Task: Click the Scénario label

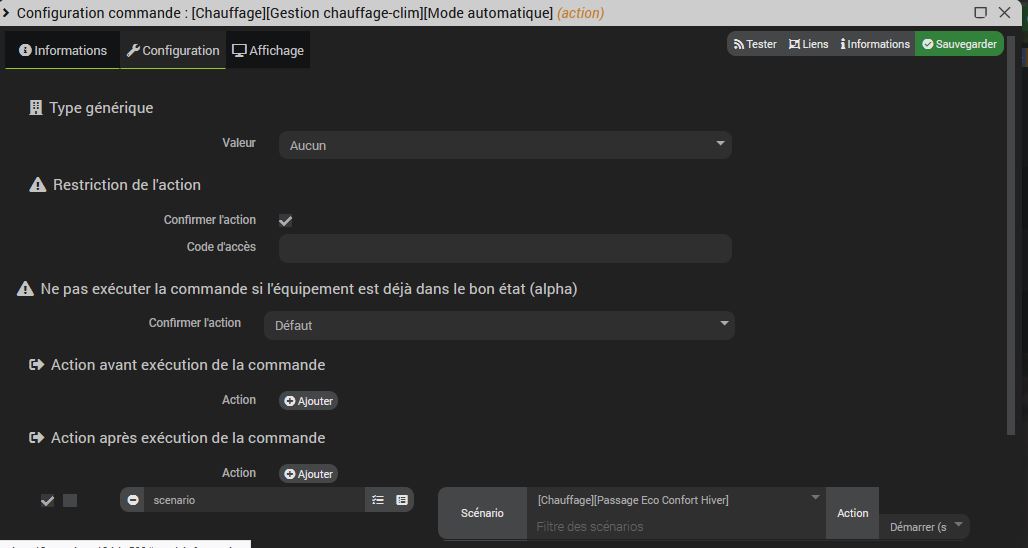Action: point(482,513)
